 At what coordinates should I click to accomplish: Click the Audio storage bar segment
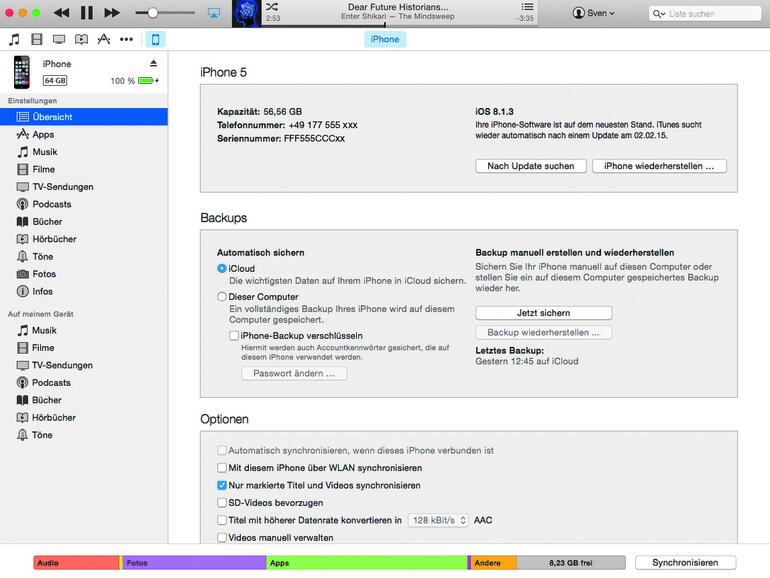click(76, 563)
